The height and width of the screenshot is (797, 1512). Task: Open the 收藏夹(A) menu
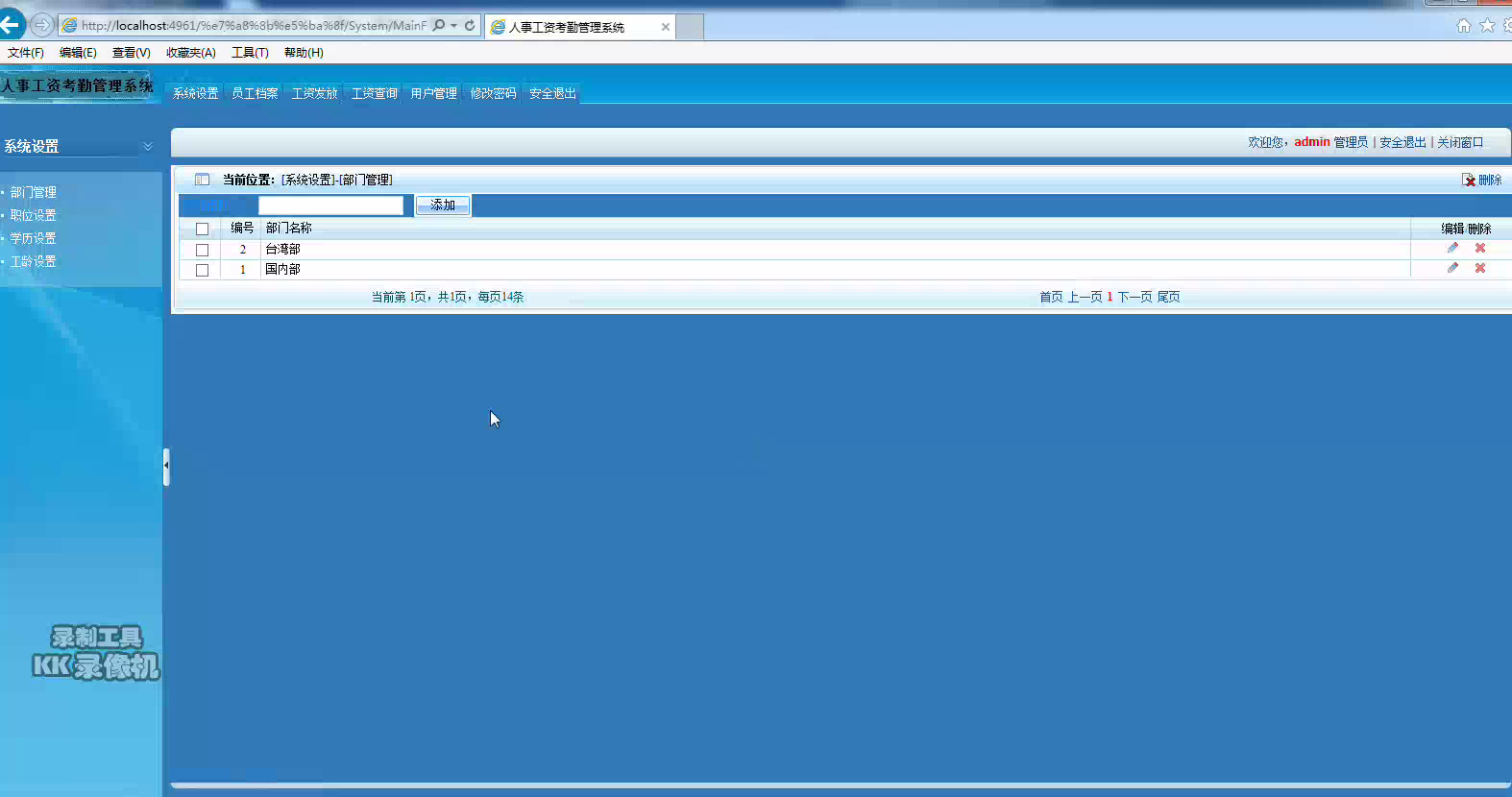(x=191, y=53)
